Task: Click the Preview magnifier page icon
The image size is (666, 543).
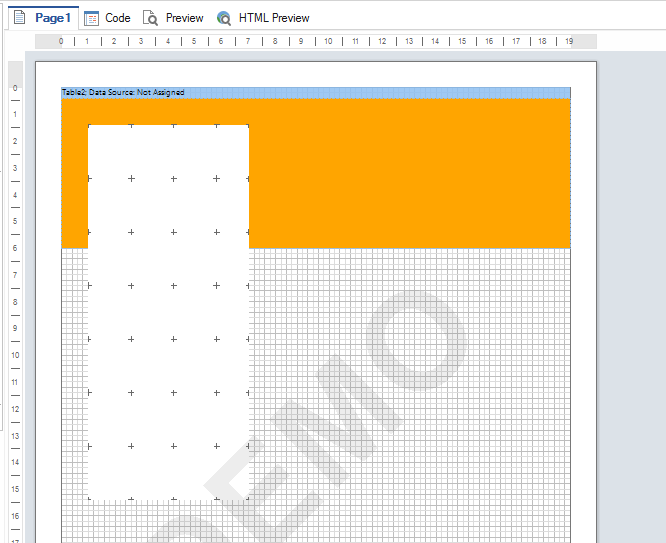Action: coord(150,18)
